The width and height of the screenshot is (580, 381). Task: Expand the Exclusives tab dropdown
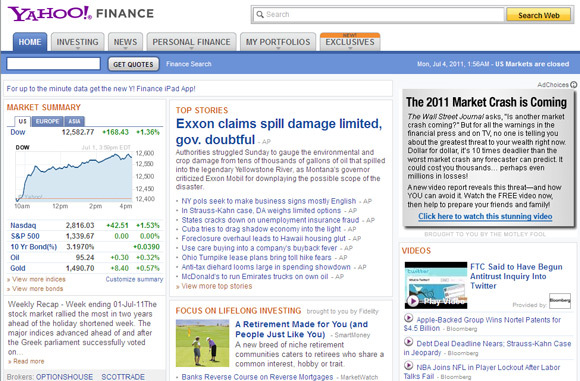pyautogui.click(x=350, y=48)
